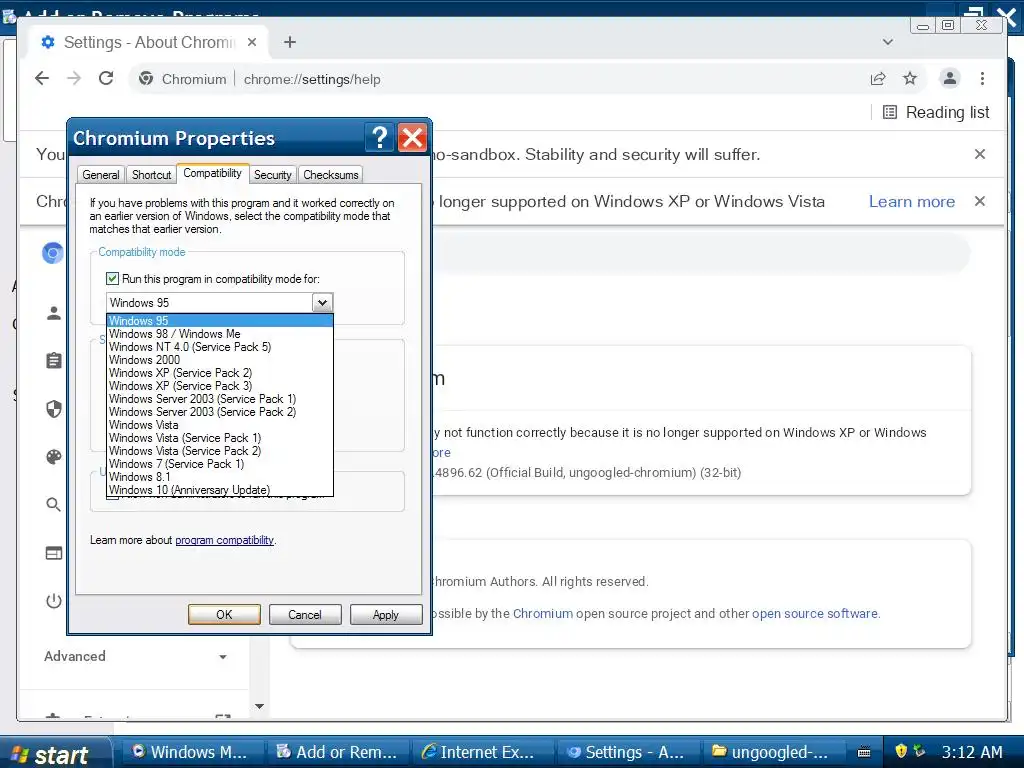Choose Windows 7 (Service Pack 1)
Viewport: 1024px width, 768px height.
(219, 464)
